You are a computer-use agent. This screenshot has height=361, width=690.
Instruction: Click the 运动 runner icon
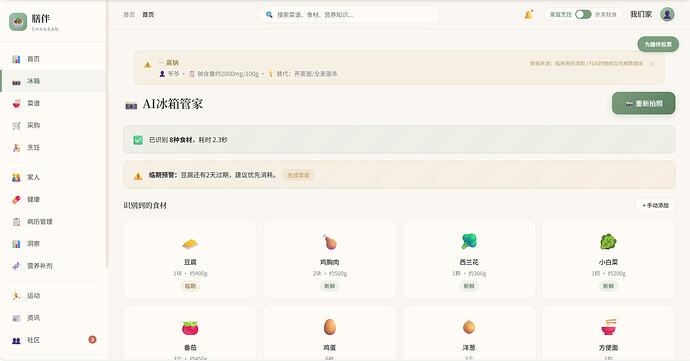click(16, 295)
